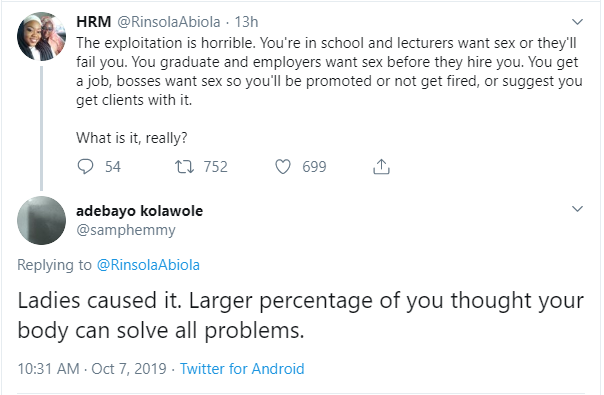View the 752 retweets count

pyautogui.click(x=216, y=167)
